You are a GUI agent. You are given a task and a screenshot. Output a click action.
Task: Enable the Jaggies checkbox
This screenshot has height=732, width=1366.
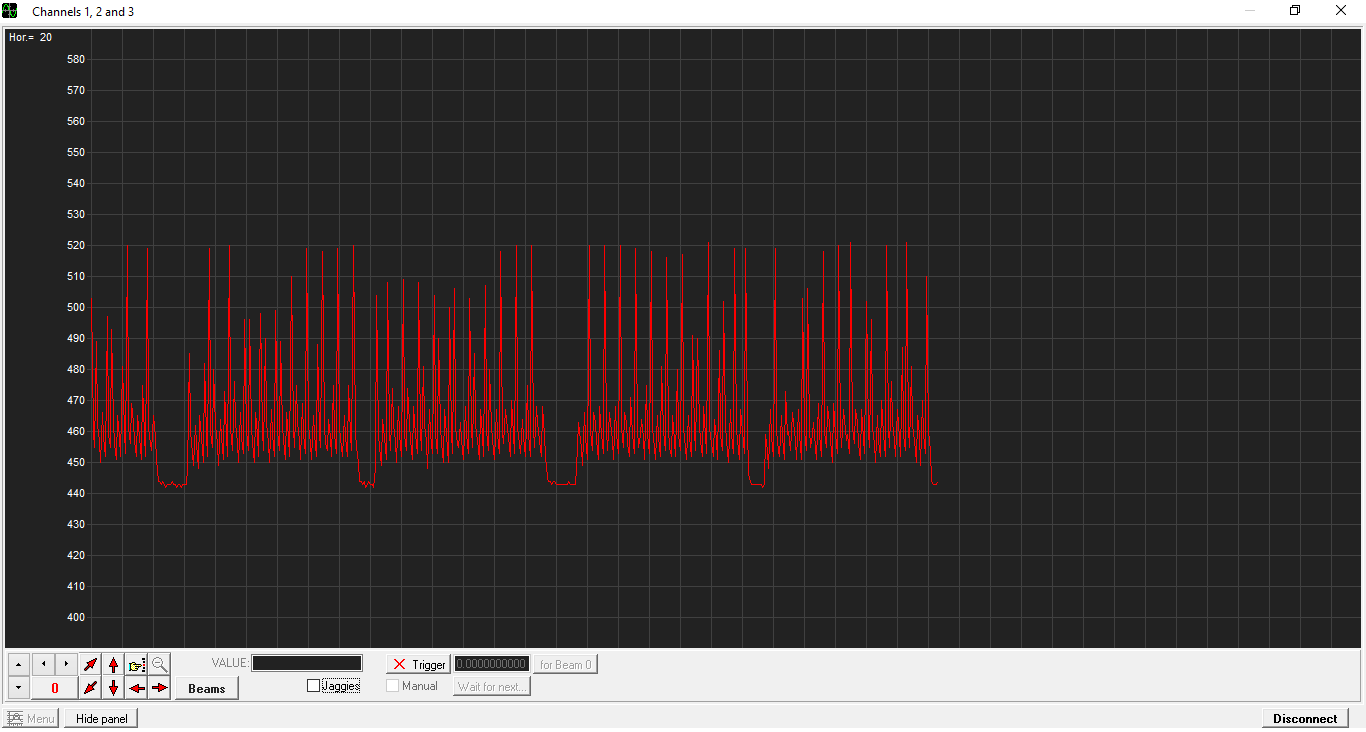pyautogui.click(x=314, y=686)
